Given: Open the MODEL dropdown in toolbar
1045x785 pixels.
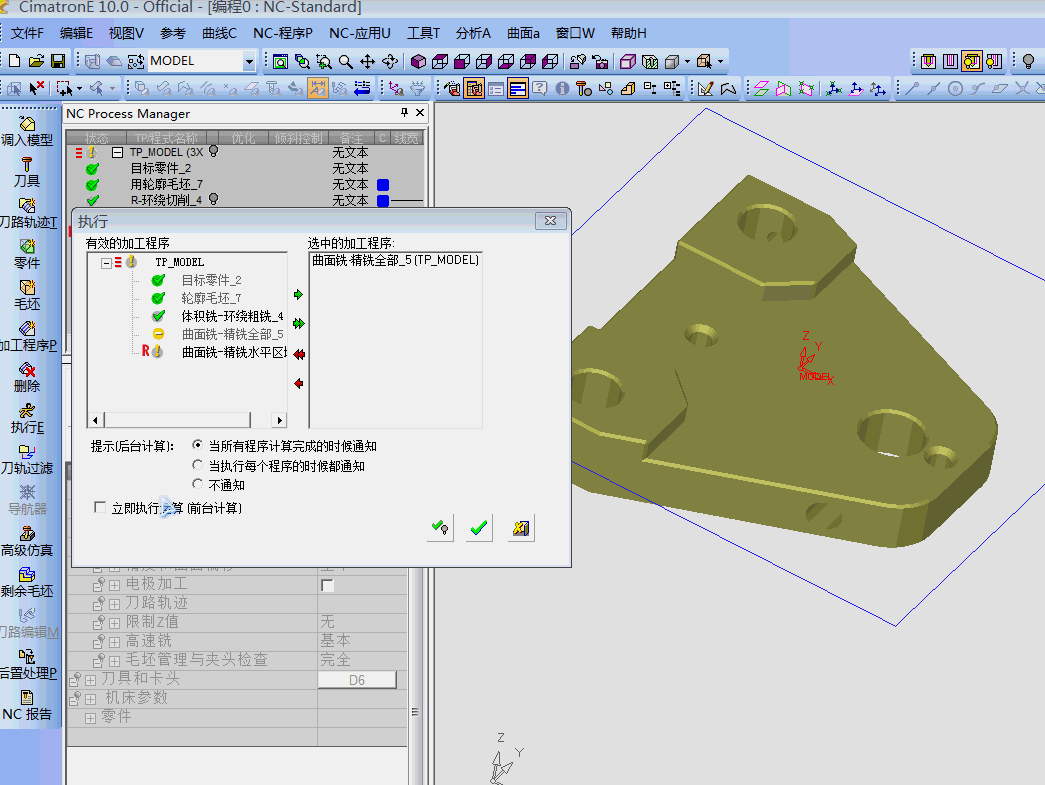Looking at the screenshot, I should pos(249,61).
